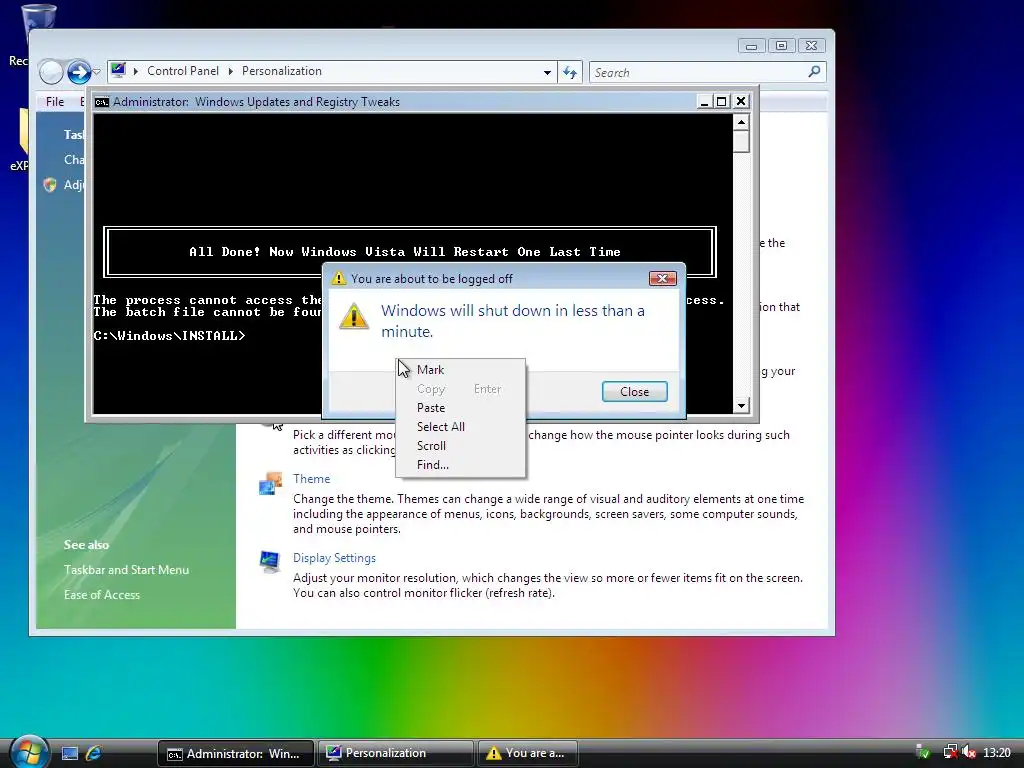
Task: Open Ease of Access link
Action: click(102, 595)
